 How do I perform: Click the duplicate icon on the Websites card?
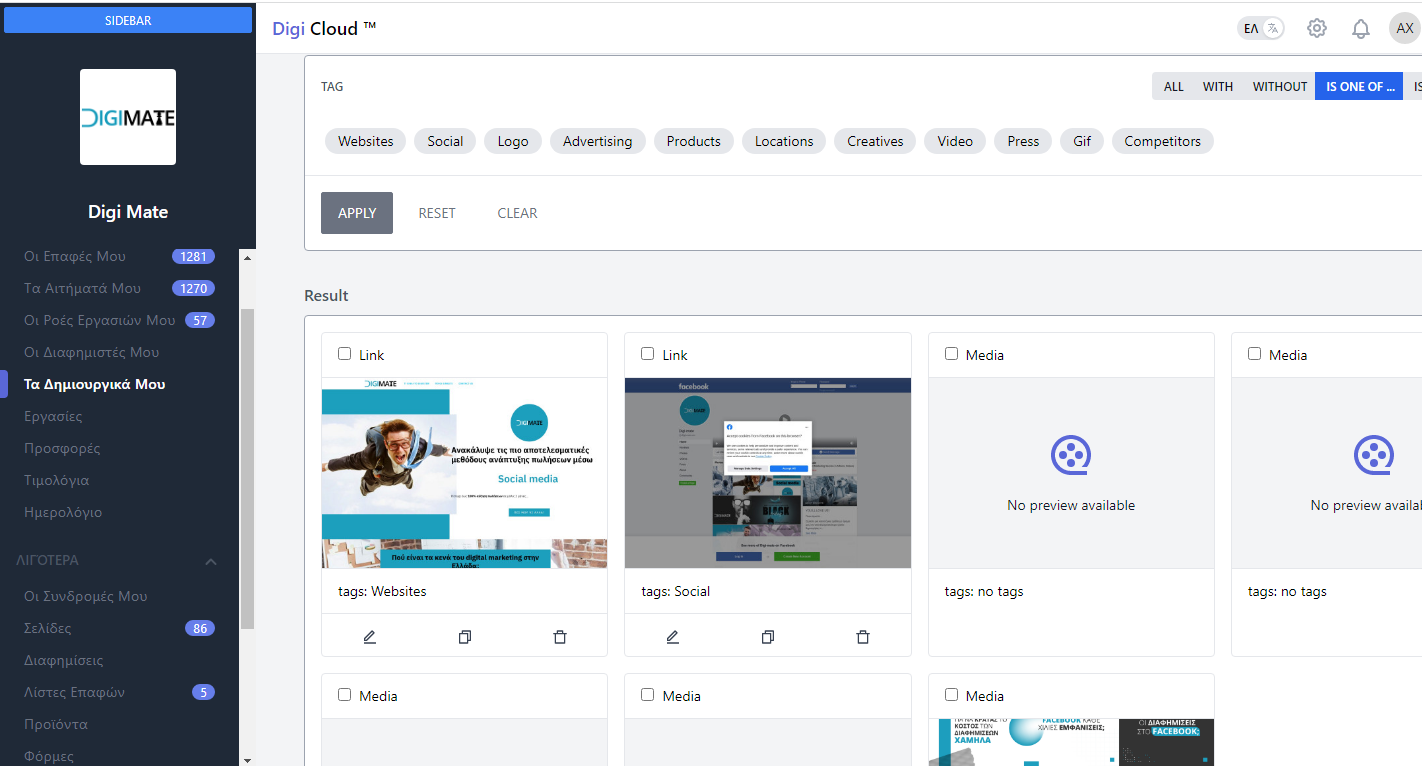pyautogui.click(x=465, y=637)
